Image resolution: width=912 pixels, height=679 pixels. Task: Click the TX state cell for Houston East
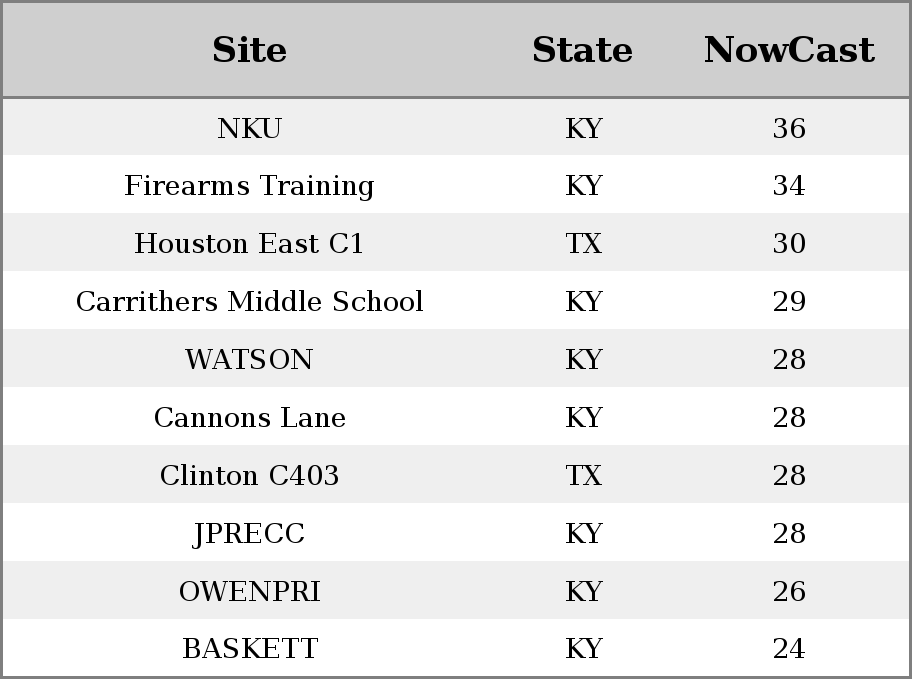click(583, 243)
